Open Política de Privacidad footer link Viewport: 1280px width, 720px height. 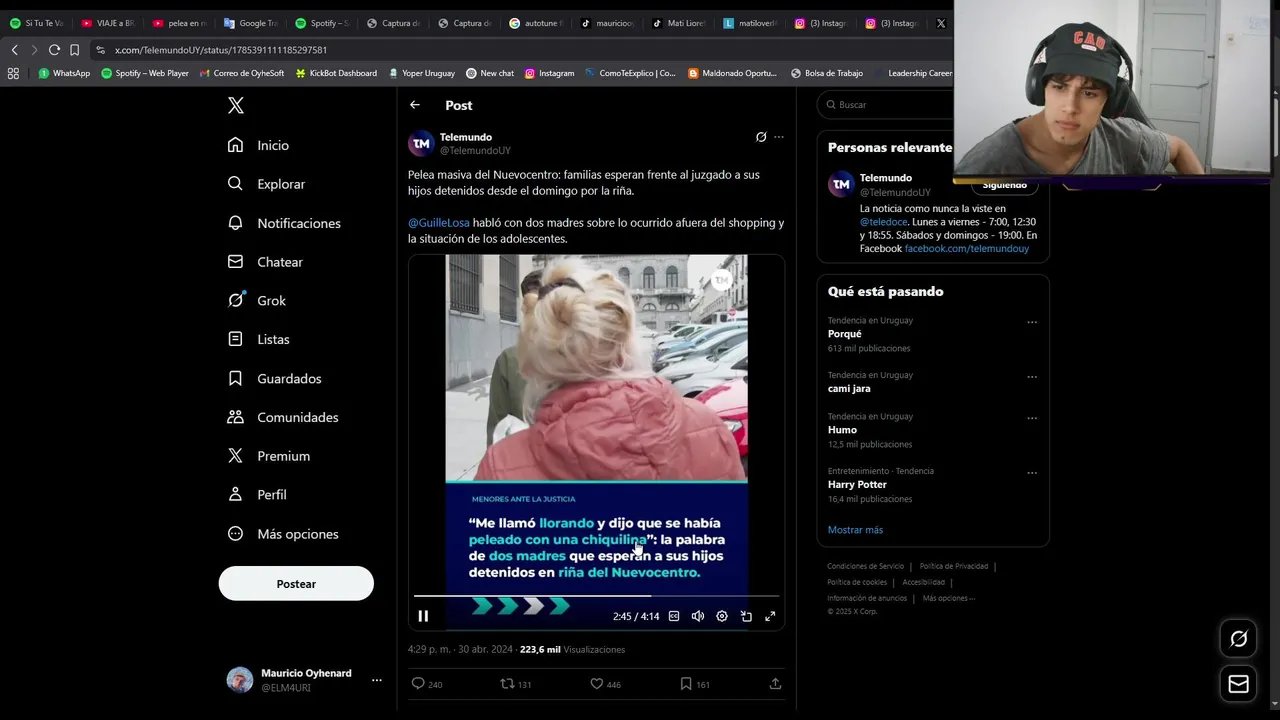tap(954, 566)
